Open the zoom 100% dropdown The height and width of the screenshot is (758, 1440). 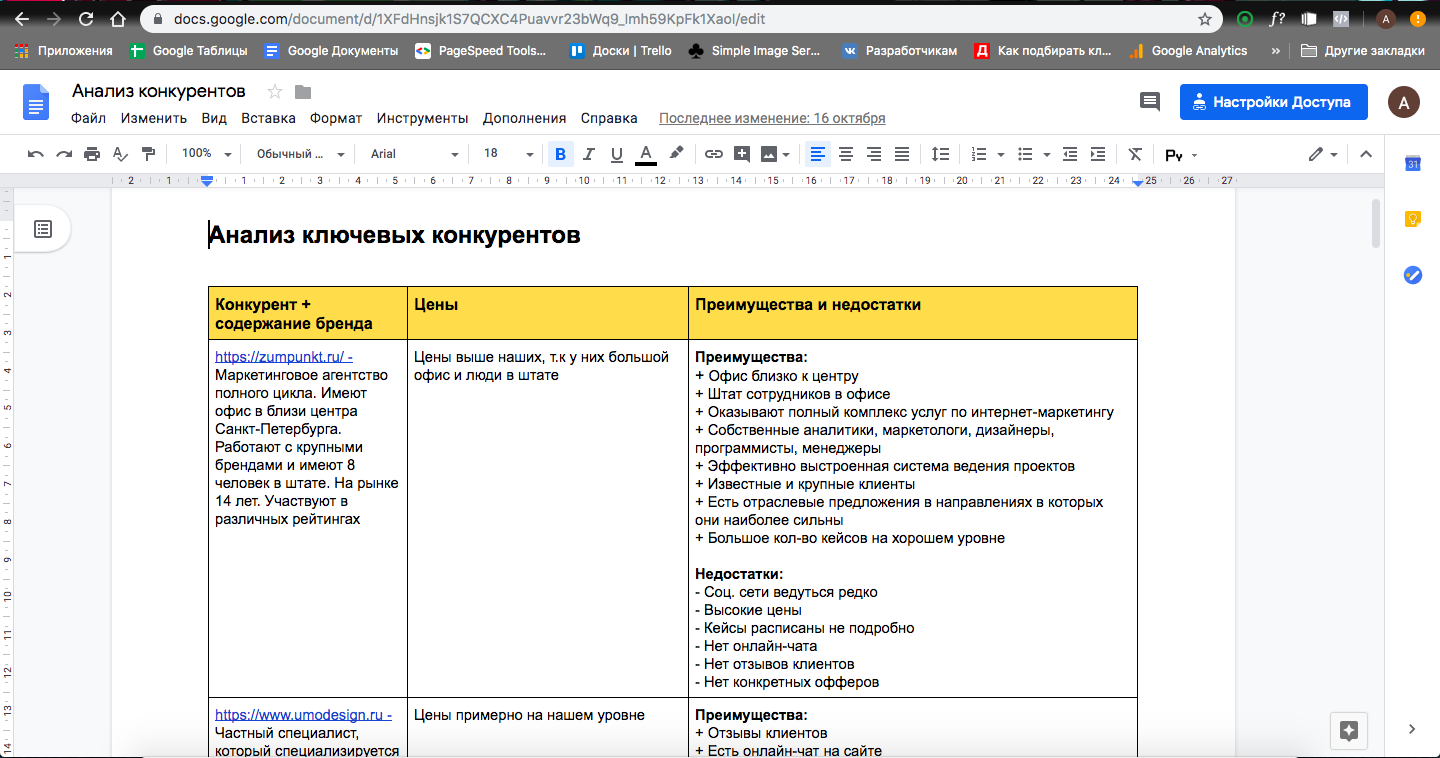(x=206, y=154)
